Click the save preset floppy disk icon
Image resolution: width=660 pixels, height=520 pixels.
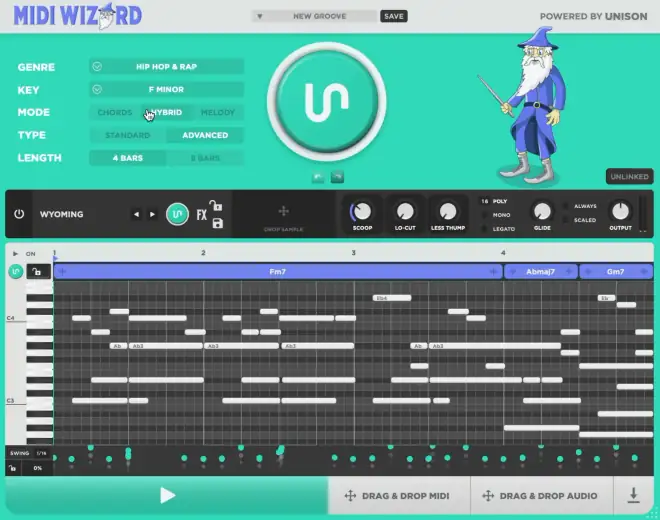(217, 223)
